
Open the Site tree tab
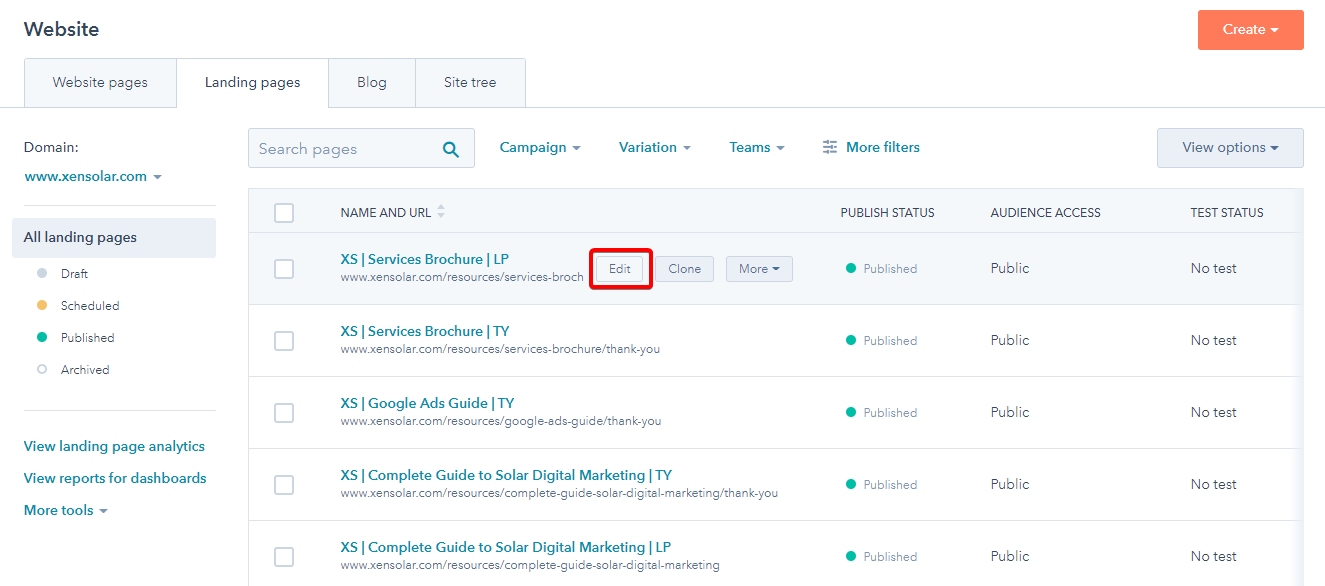[470, 83]
